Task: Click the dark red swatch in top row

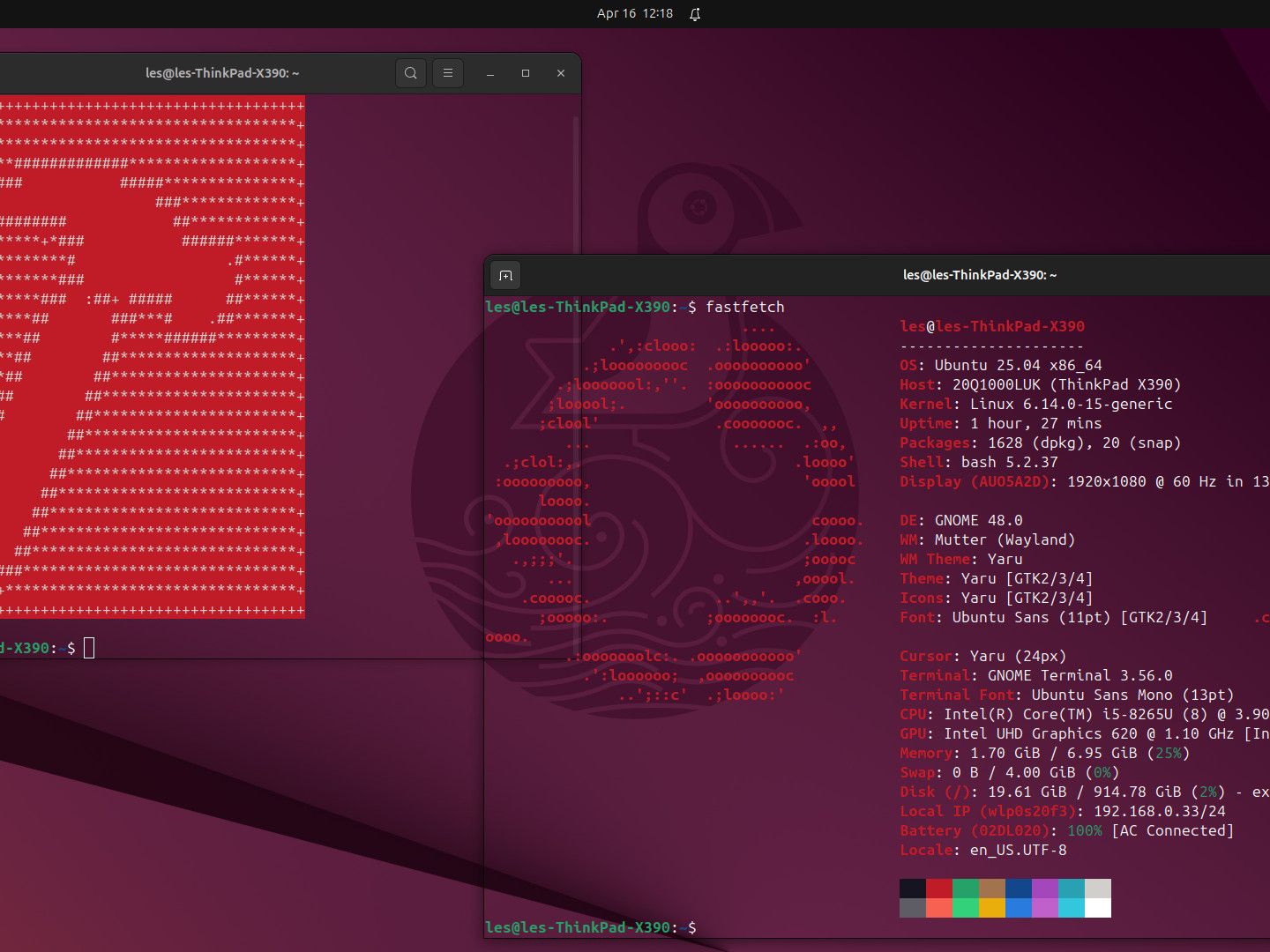Action: [939, 888]
